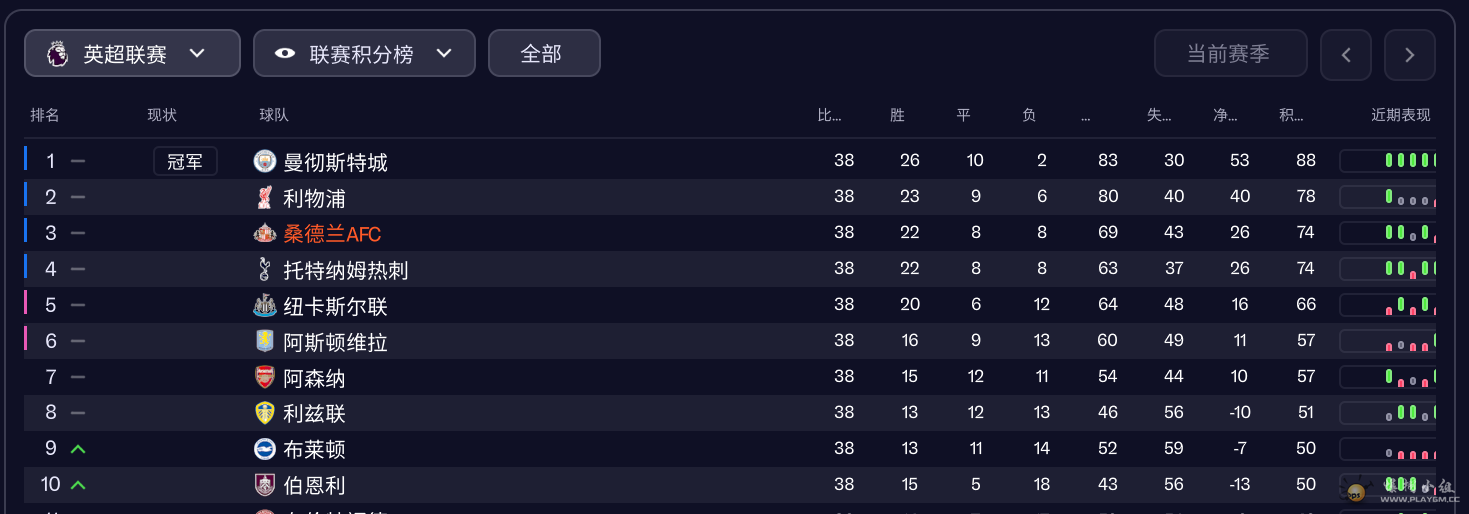Image resolution: width=1469 pixels, height=514 pixels.
Task: Click the 冠军 status badge
Action: (185, 161)
